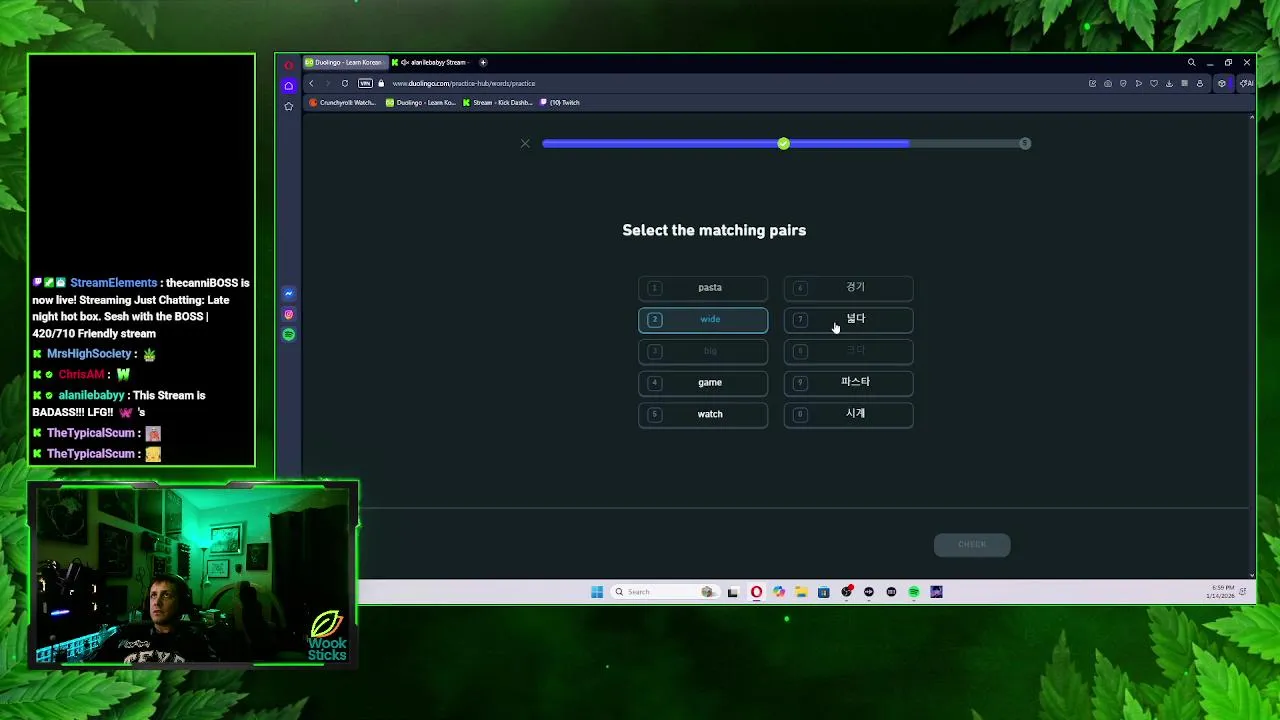The width and height of the screenshot is (1280, 720).
Task: Open Opera extensions cube icon
Action: coord(1222,83)
